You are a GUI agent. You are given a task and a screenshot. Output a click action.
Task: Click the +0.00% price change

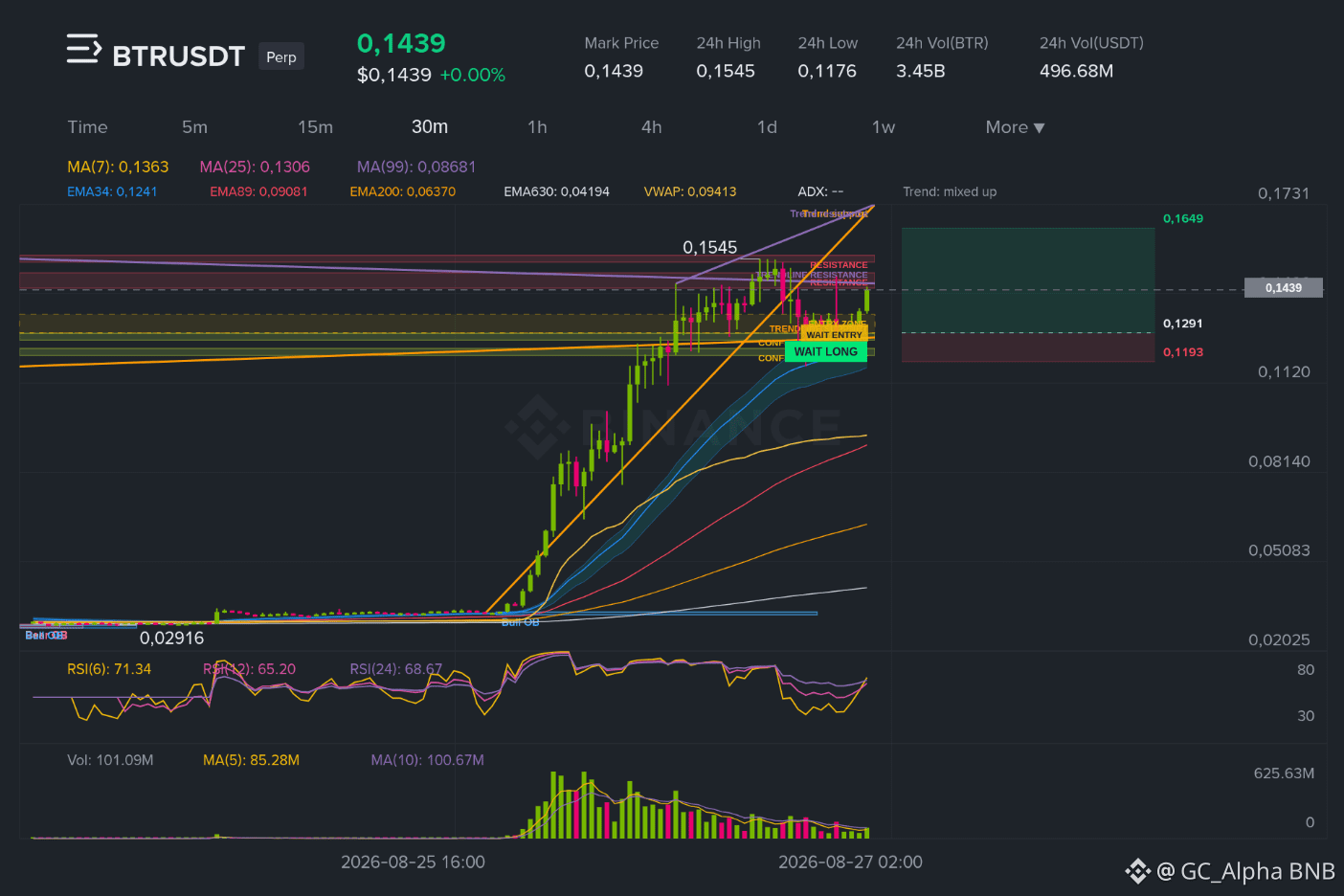pyautogui.click(x=472, y=75)
